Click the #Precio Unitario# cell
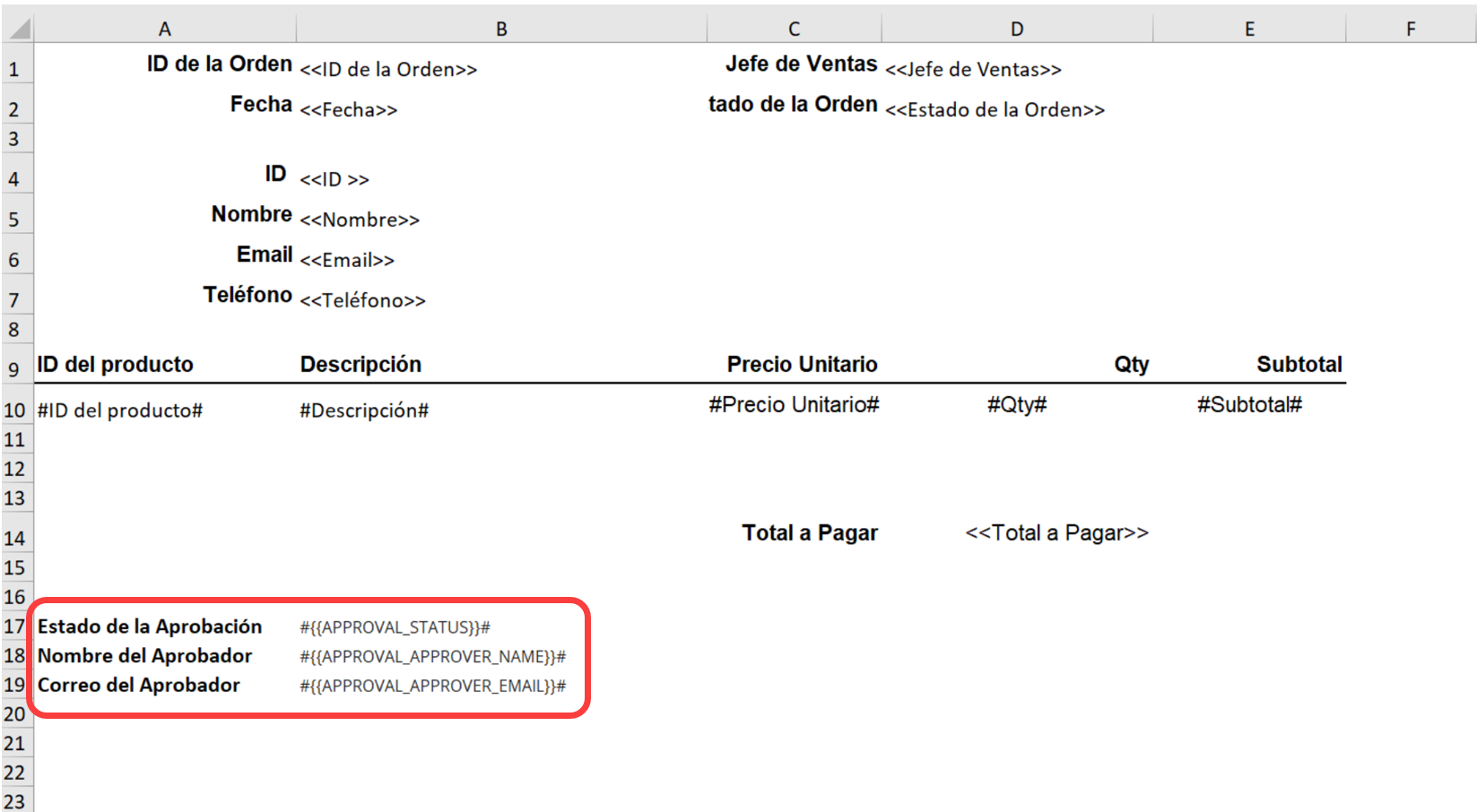The image size is (1477, 812). (x=794, y=405)
